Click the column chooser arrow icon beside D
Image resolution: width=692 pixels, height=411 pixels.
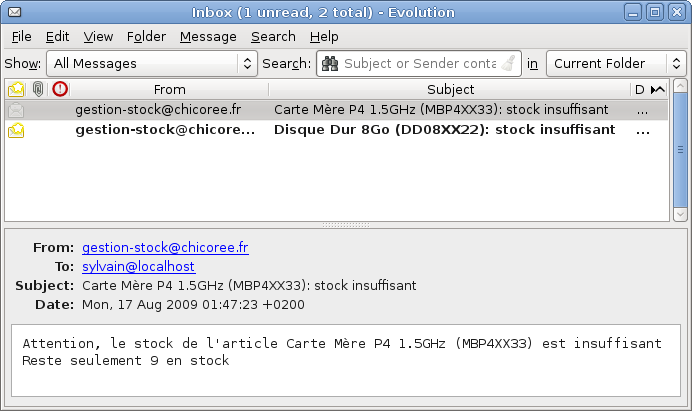(658, 90)
